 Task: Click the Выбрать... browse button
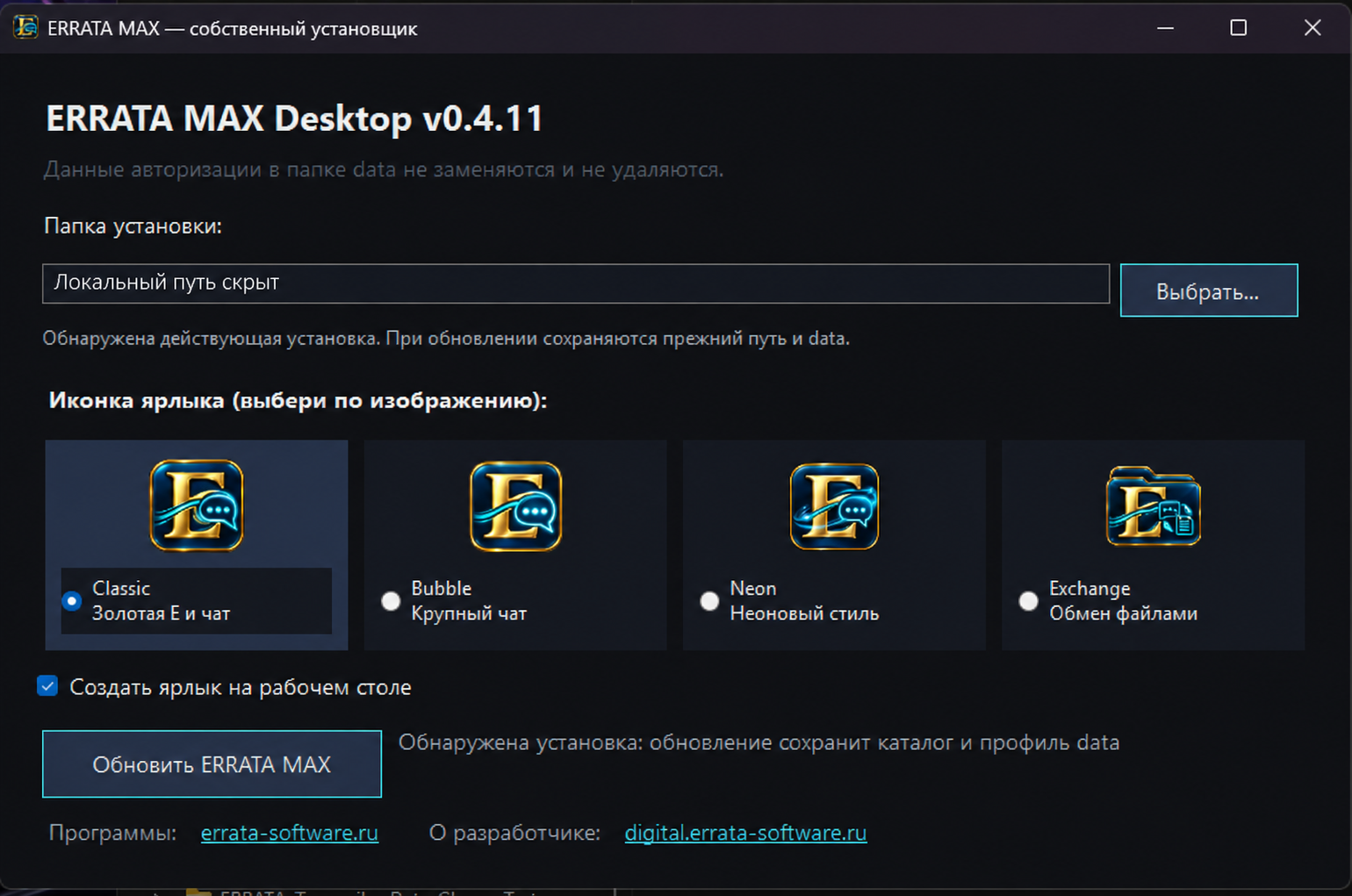(x=1209, y=290)
